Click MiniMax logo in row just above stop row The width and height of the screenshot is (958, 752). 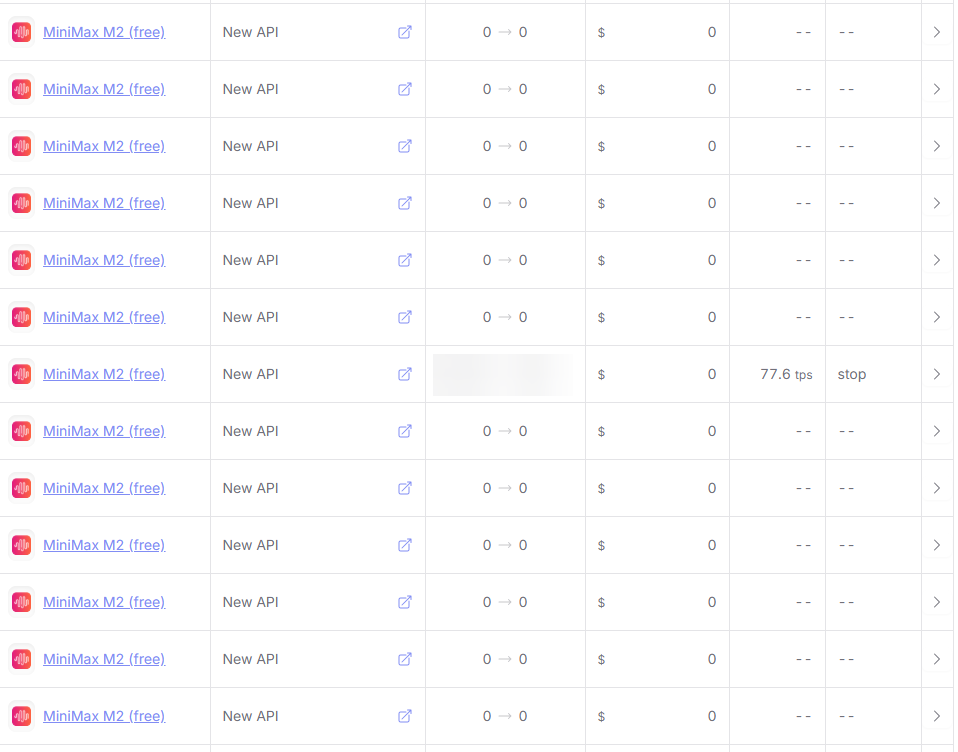22,317
